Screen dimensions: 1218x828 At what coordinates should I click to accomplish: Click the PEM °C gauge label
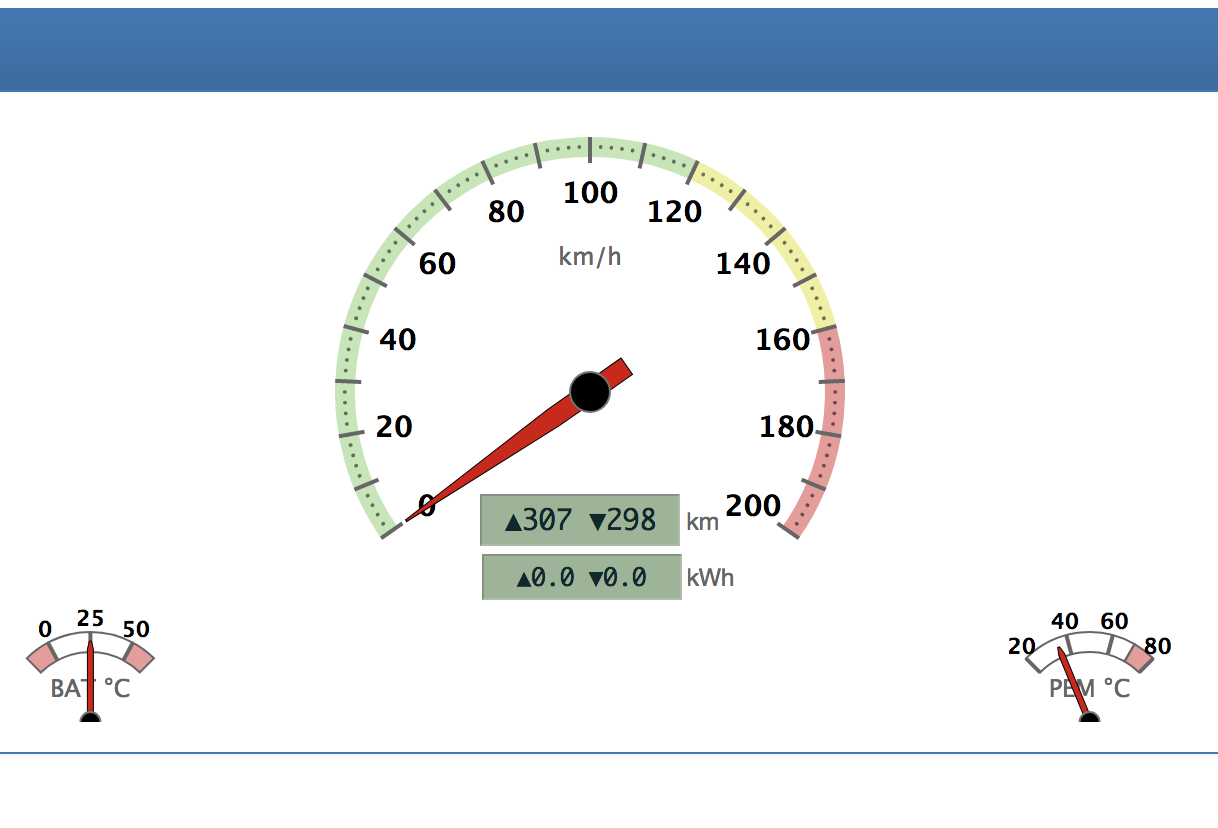[1089, 688]
